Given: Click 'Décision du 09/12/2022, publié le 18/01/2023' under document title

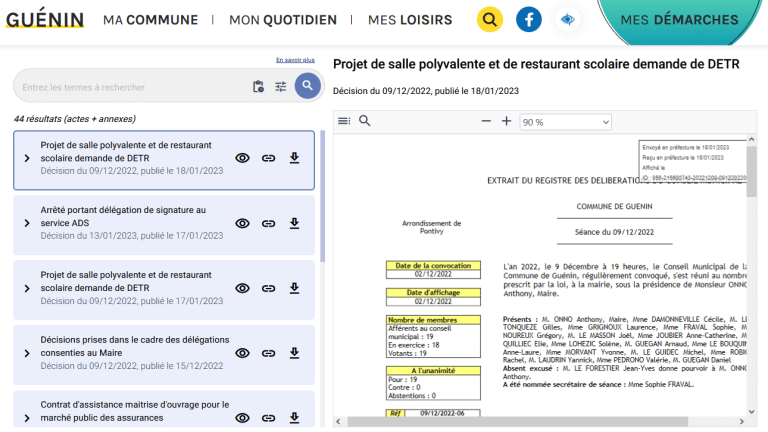Looking at the screenshot, I should (426, 91).
